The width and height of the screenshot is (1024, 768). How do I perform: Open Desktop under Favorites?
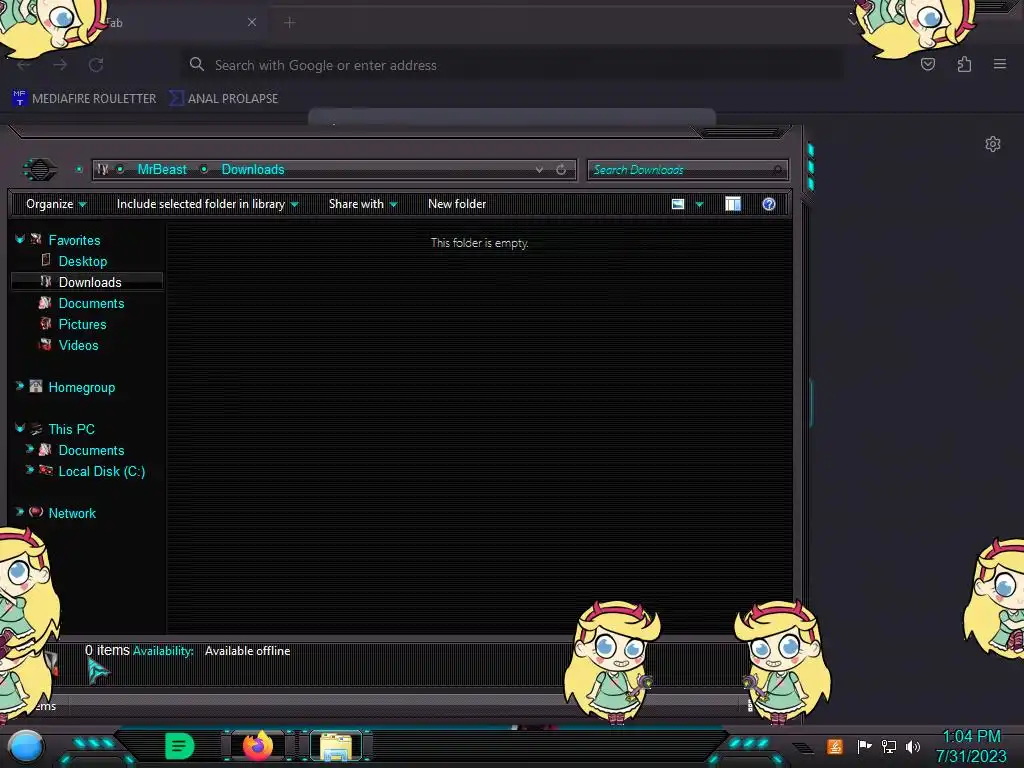(x=83, y=261)
